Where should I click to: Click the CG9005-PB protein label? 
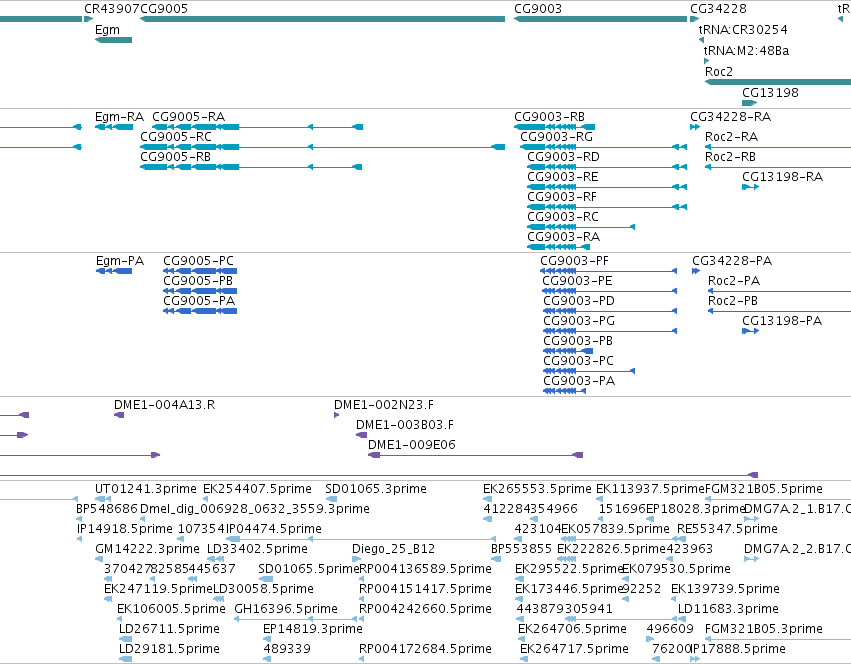[198, 281]
